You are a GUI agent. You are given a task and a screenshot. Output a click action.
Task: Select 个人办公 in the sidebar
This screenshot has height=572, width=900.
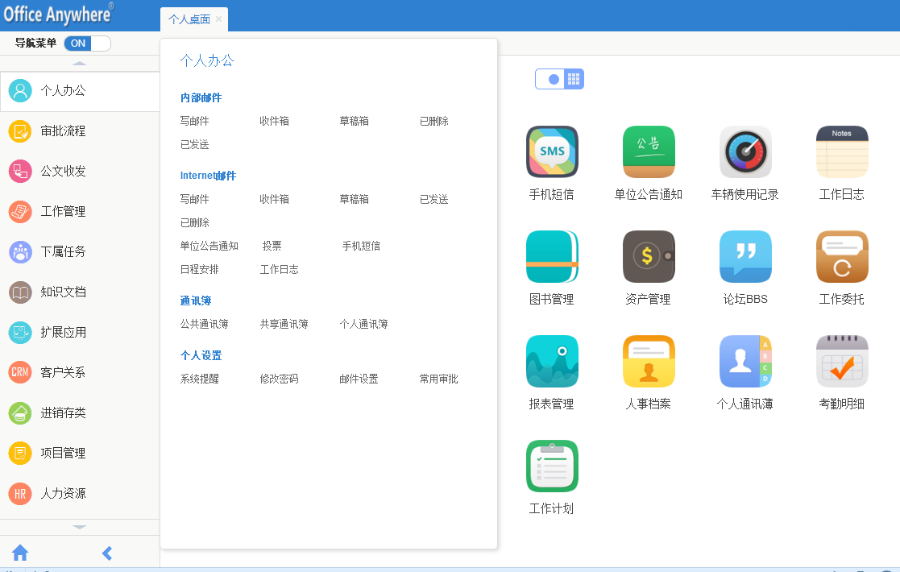[80, 91]
